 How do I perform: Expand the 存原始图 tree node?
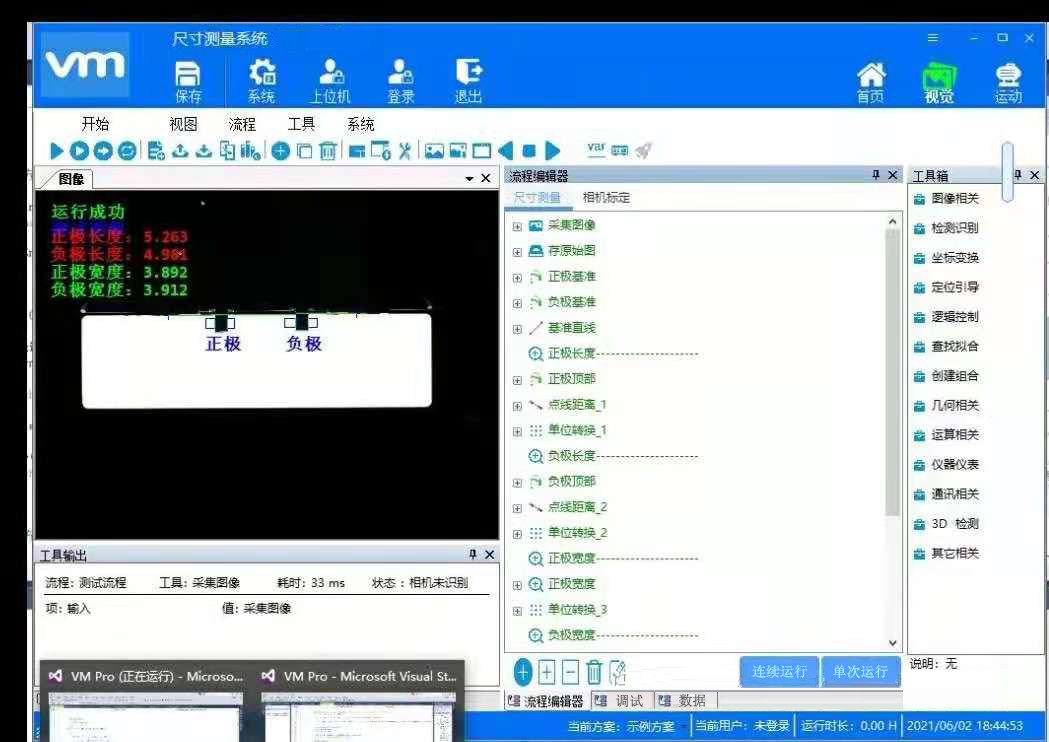[x=517, y=252]
